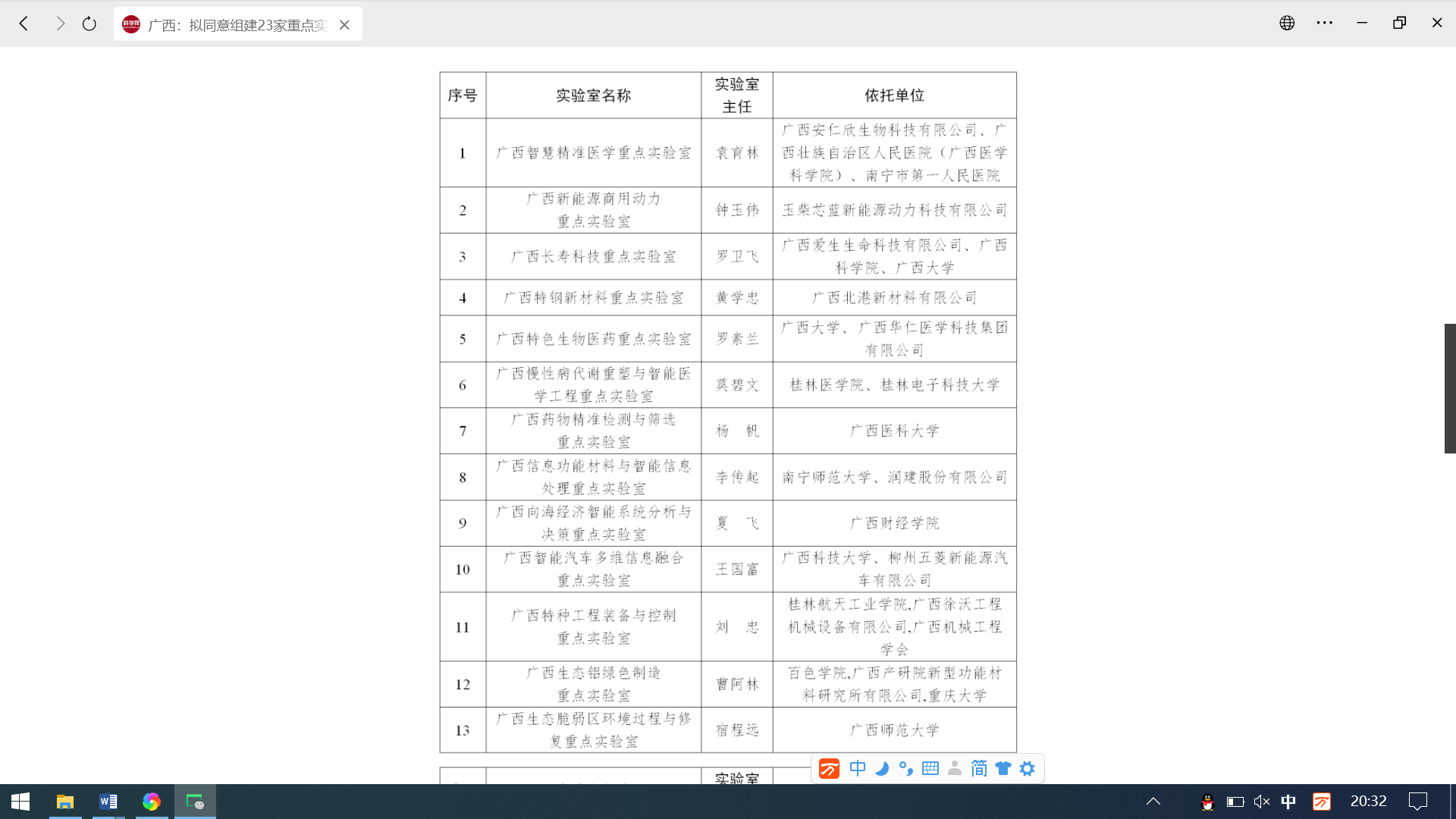
Task: Select the 广西：拟同意组建23家重点实 tab
Action: (x=237, y=24)
